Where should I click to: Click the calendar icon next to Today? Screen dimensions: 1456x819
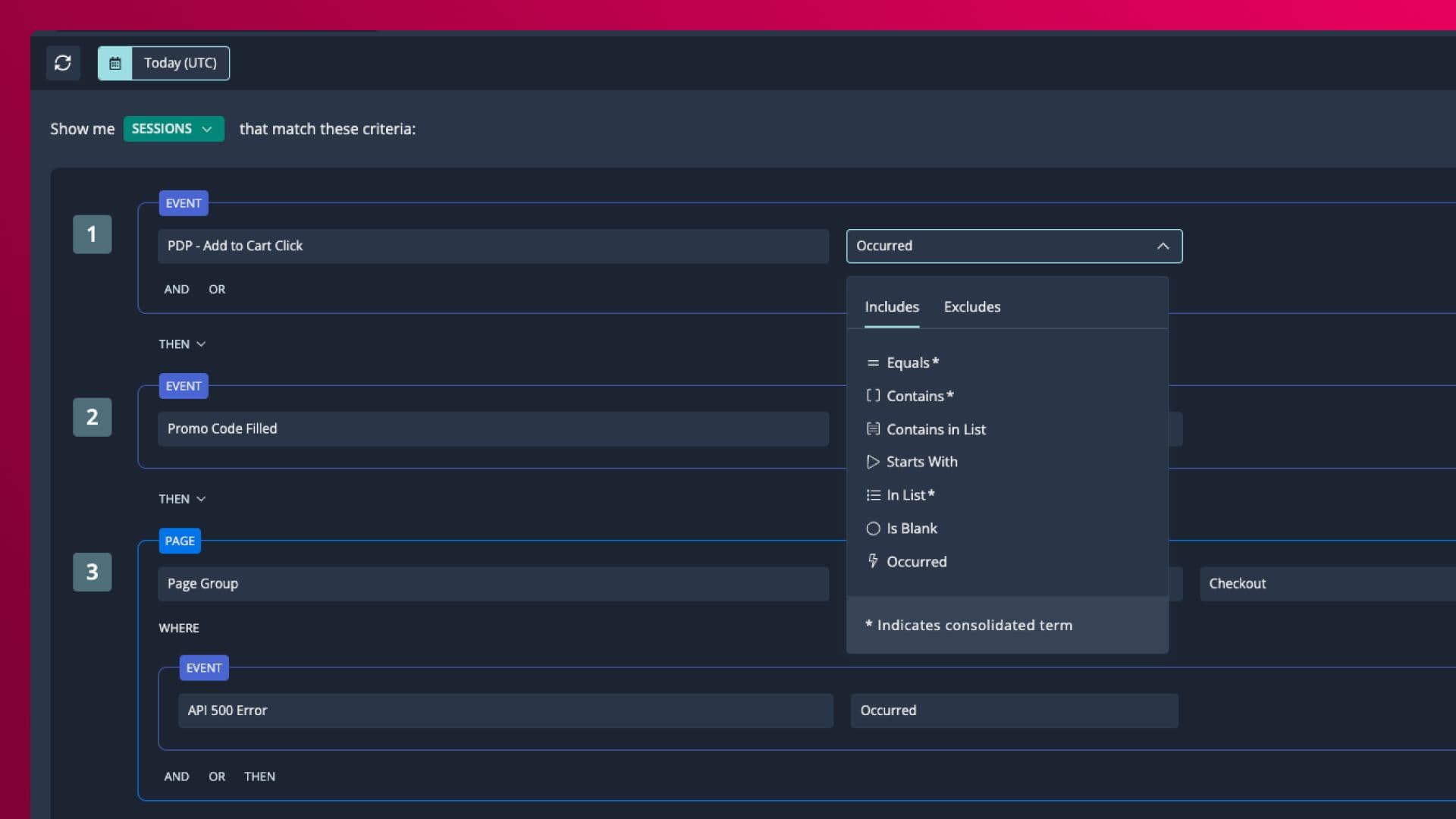(115, 63)
